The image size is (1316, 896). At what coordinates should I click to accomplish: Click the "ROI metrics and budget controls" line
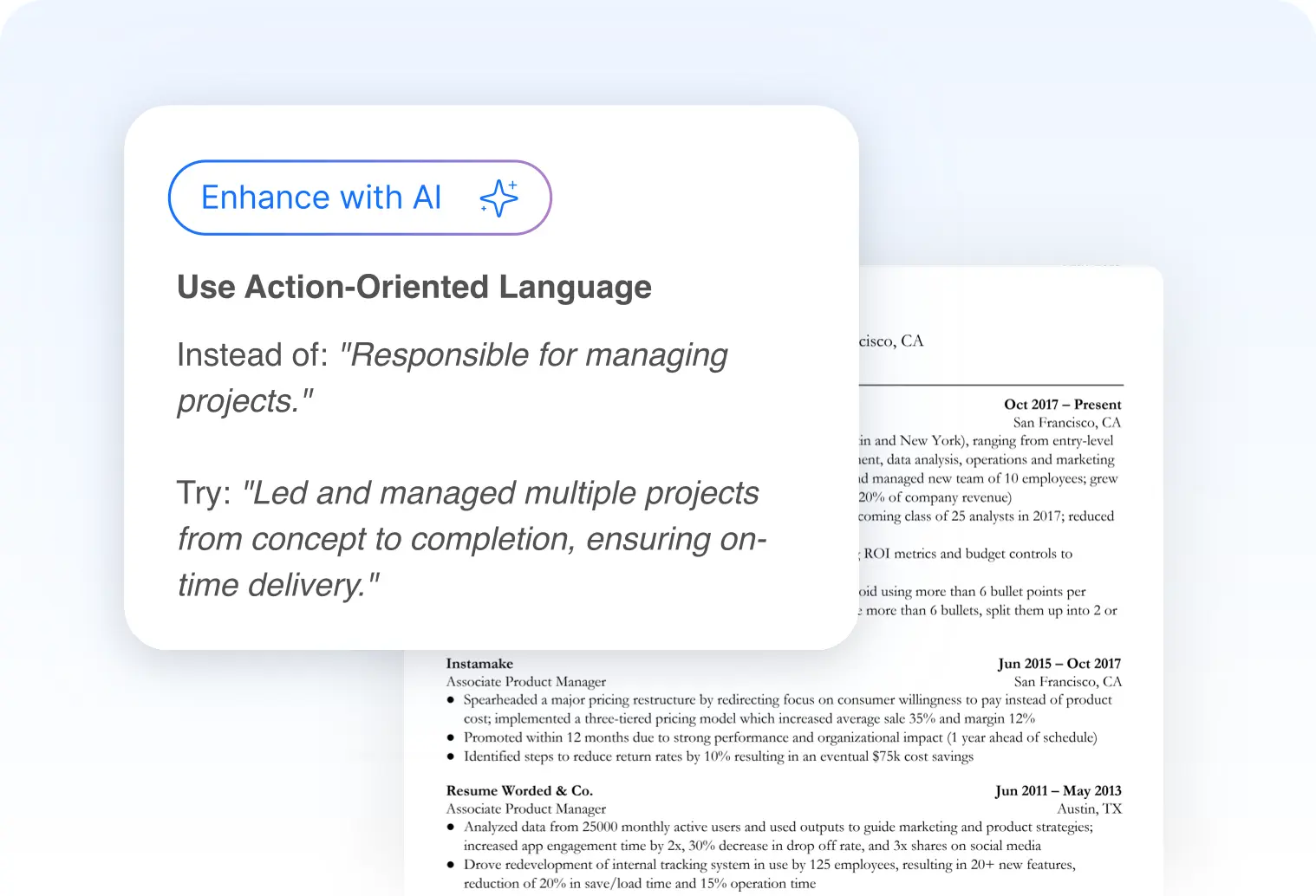(967, 554)
